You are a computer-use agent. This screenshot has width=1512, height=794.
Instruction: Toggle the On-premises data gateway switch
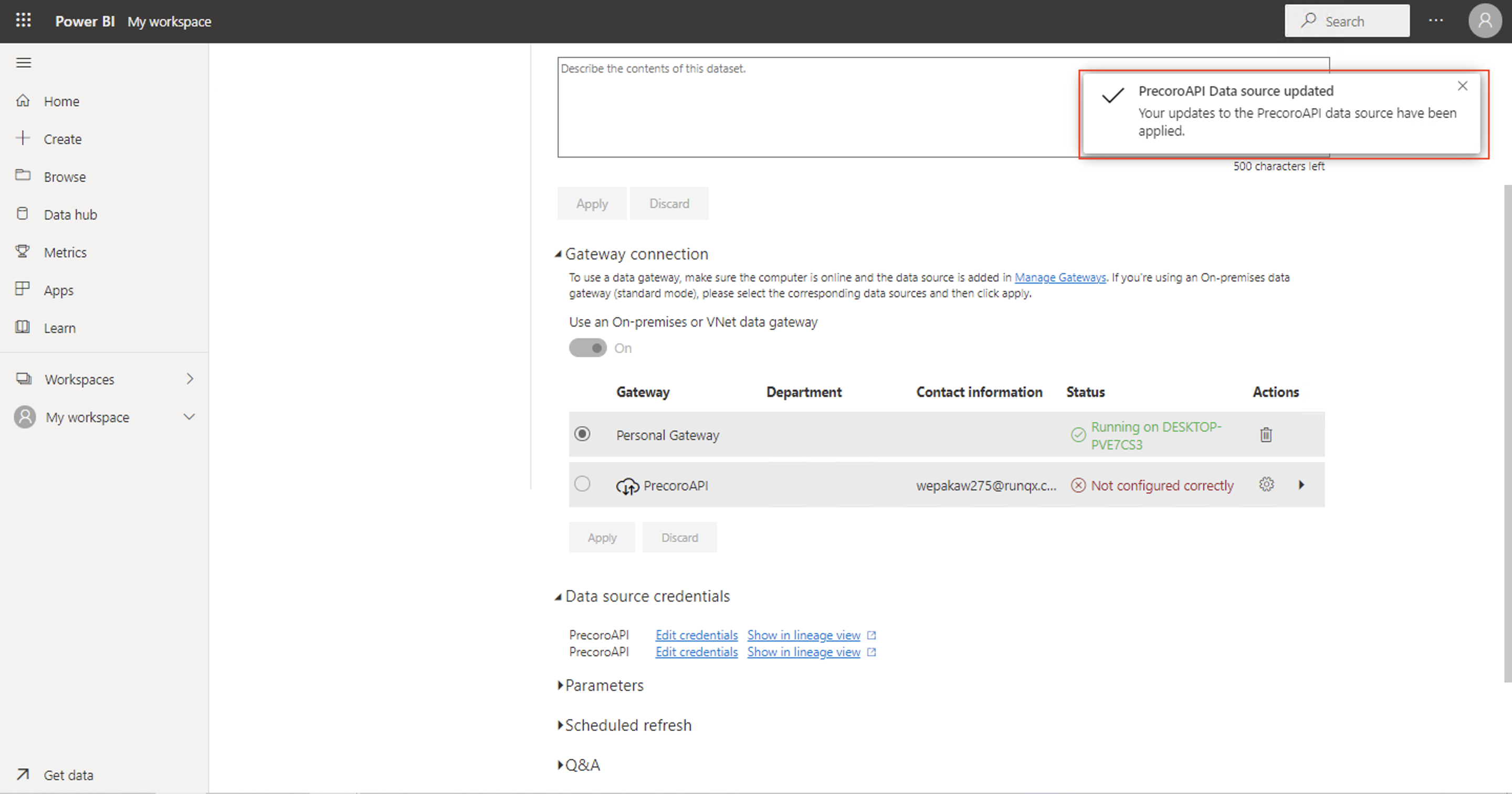[x=587, y=348]
